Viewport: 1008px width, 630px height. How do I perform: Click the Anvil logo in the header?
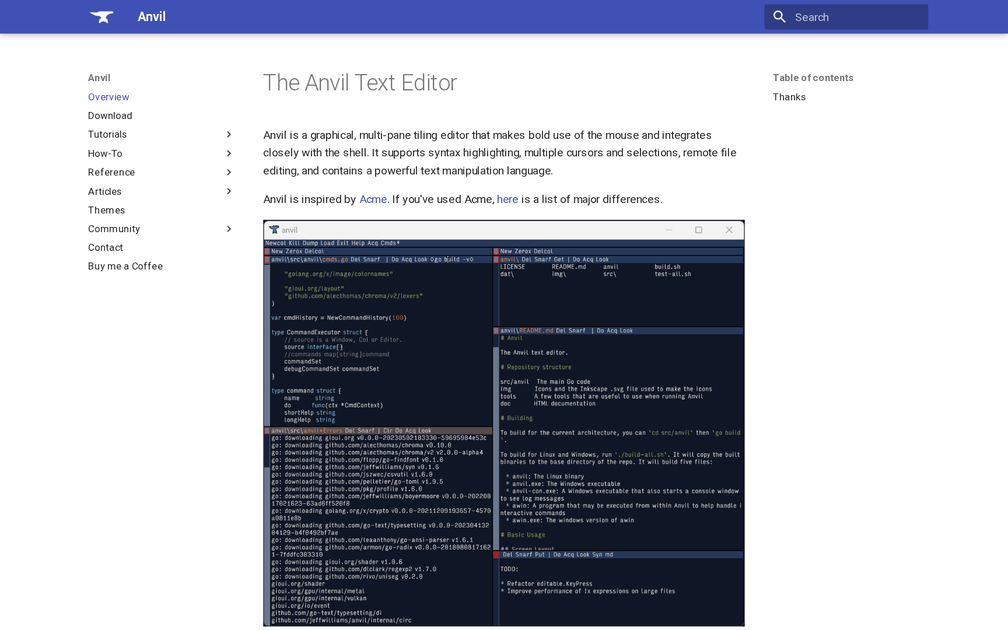[102, 17]
